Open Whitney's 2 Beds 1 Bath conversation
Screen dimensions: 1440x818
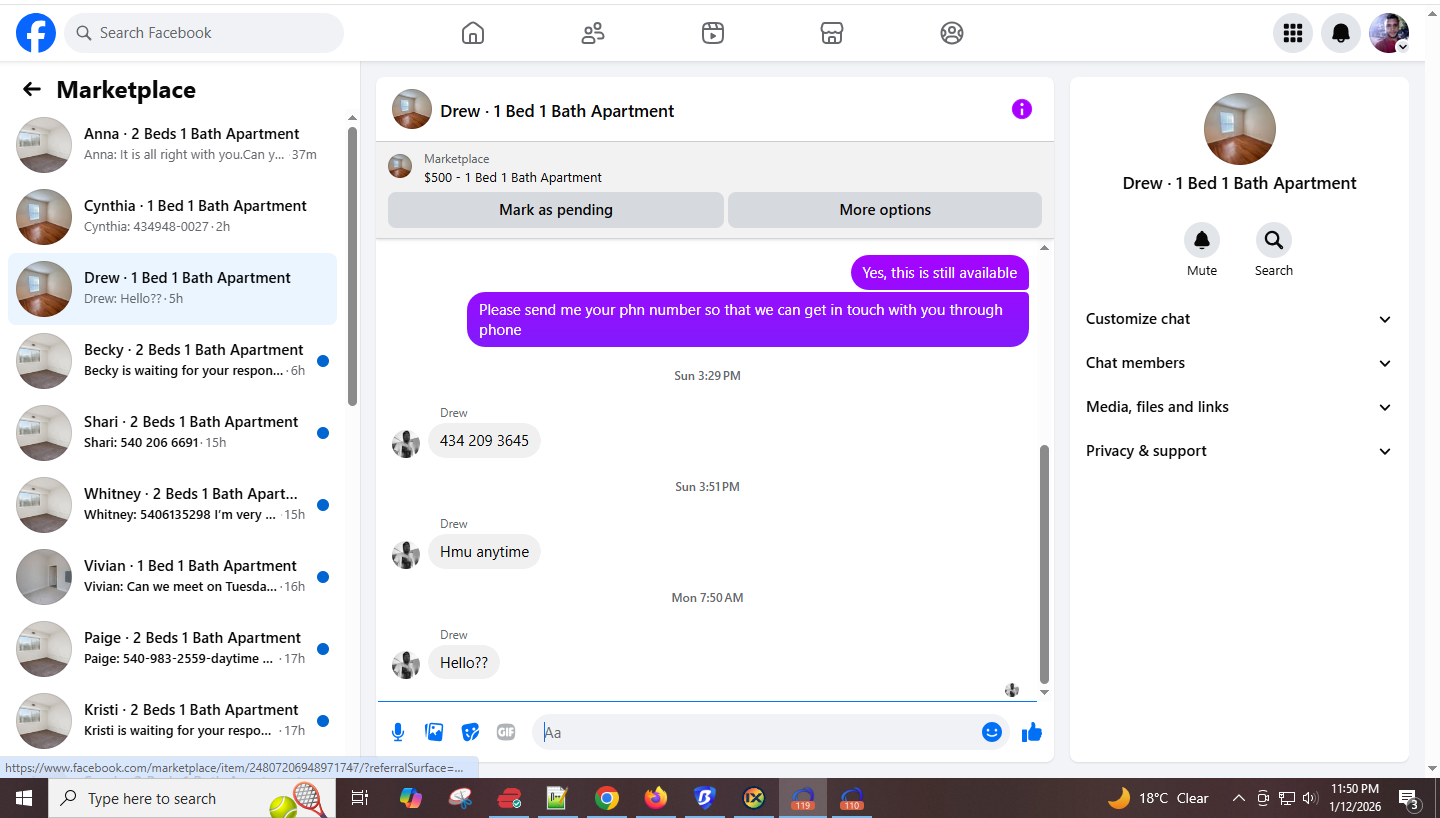pos(172,505)
